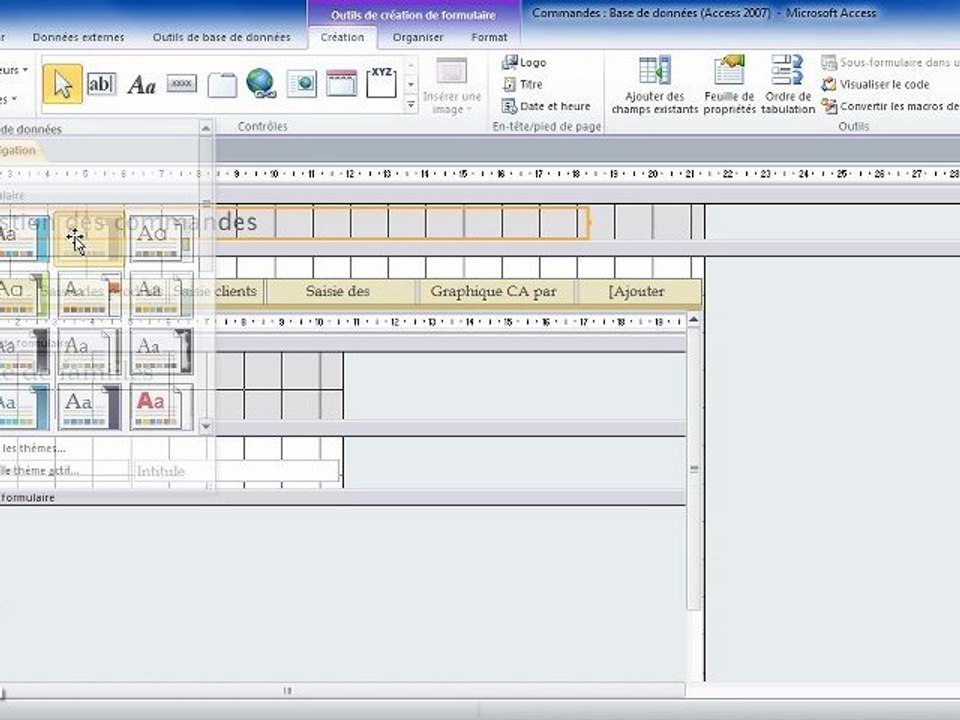Open the Données externes tab
This screenshot has height=720, width=960.
(78, 37)
